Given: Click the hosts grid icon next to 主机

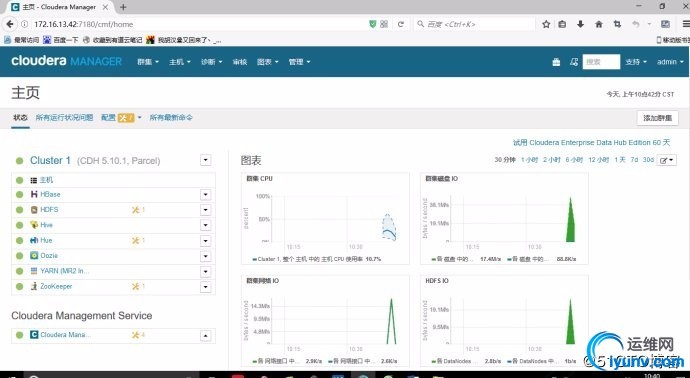Looking at the screenshot, I should tap(34, 180).
